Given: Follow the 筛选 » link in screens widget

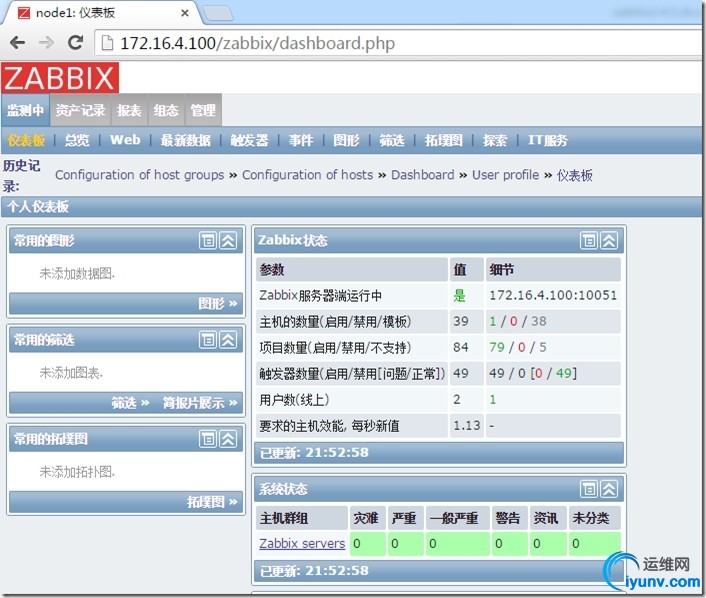Looking at the screenshot, I should coord(130,403).
